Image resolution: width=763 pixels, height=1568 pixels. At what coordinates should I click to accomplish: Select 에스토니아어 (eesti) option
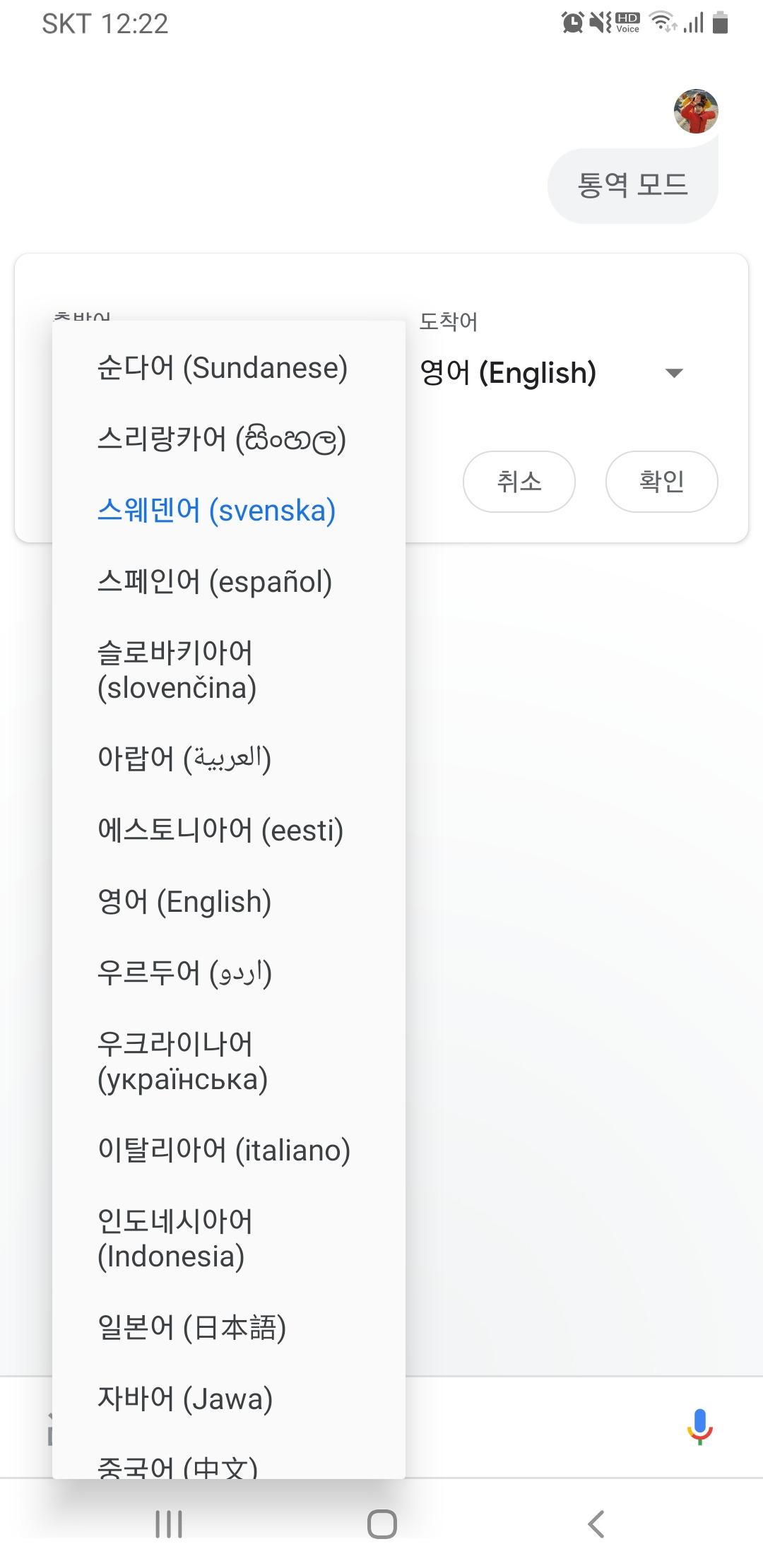tap(229, 830)
